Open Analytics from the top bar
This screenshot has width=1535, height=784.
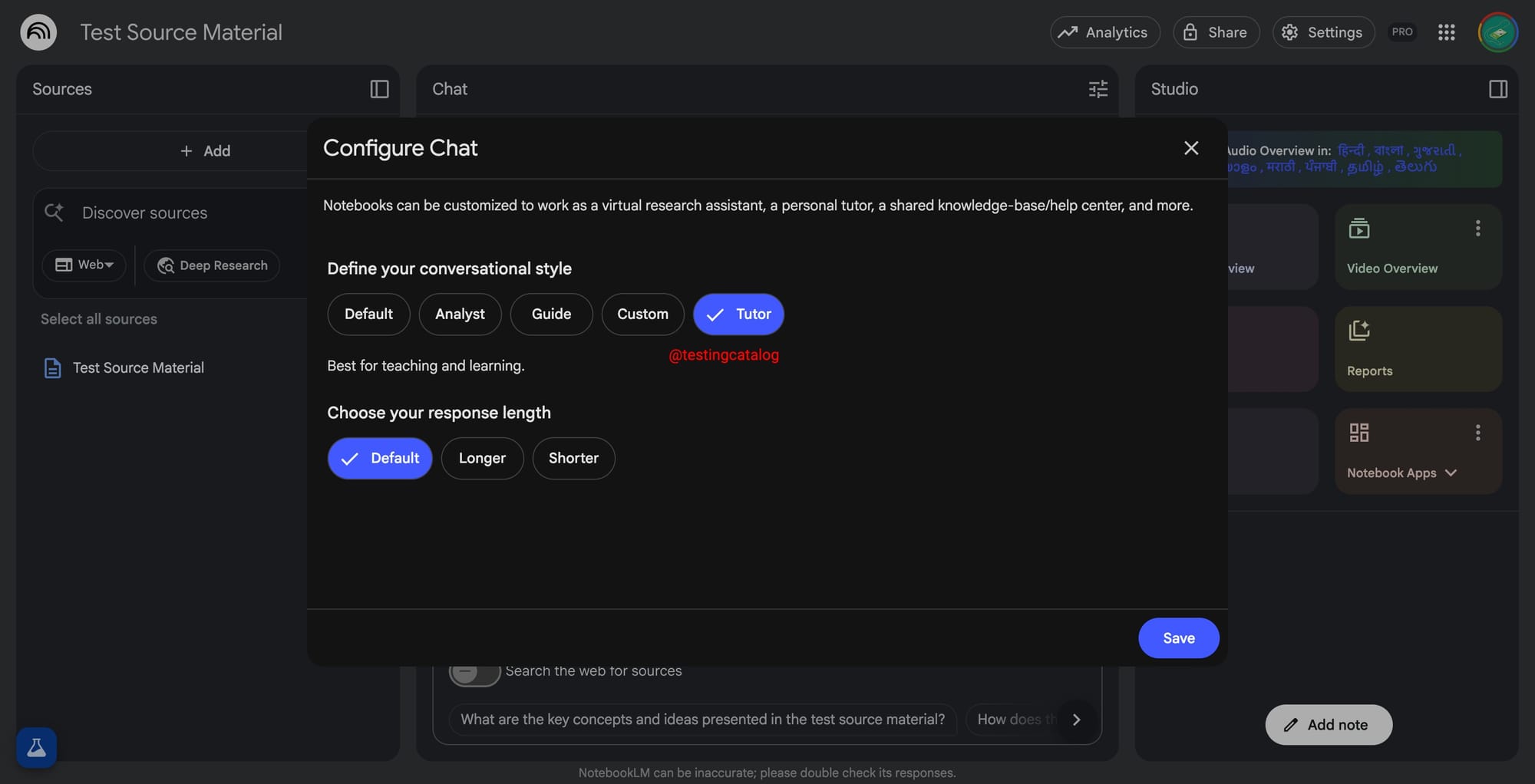[x=1104, y=32]
